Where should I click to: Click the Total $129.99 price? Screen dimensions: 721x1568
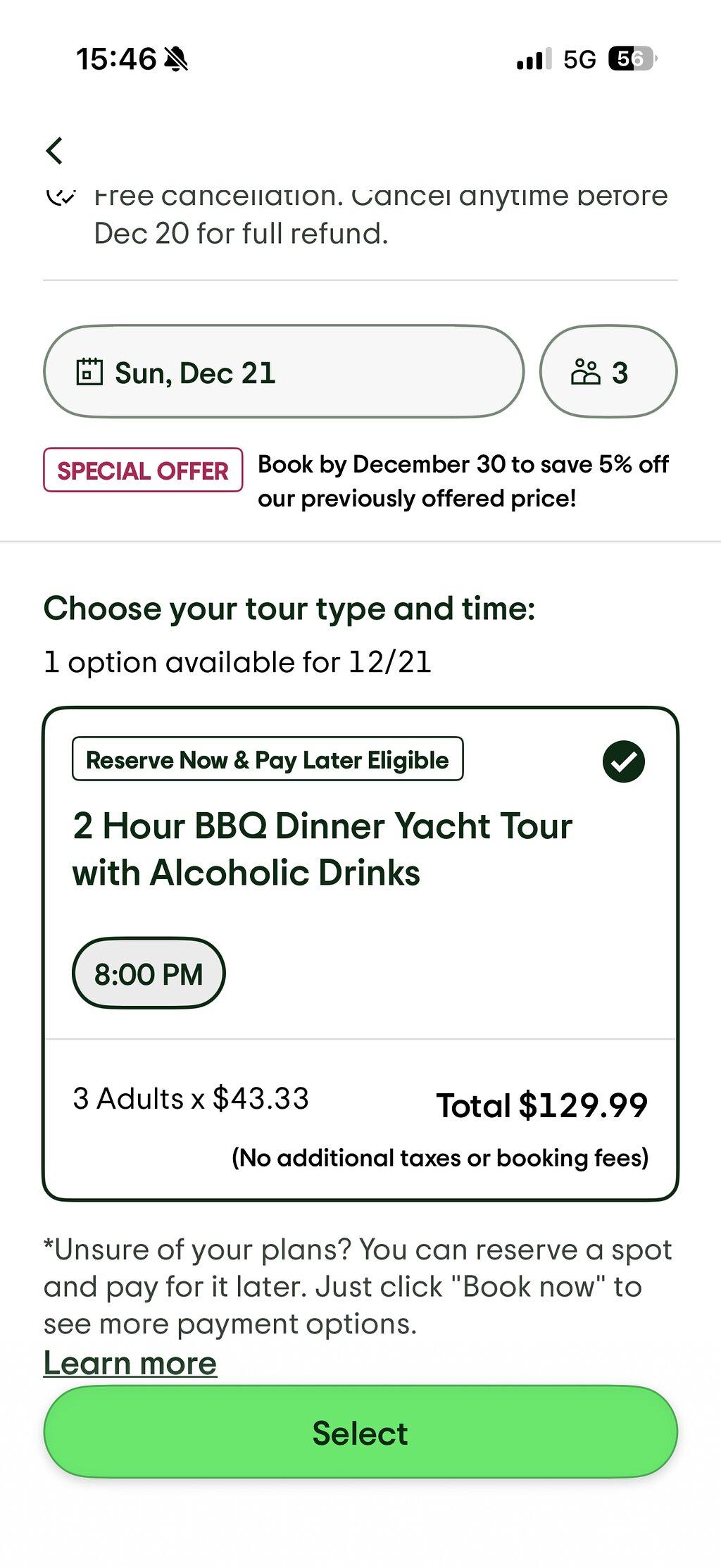click(542, 1105)
